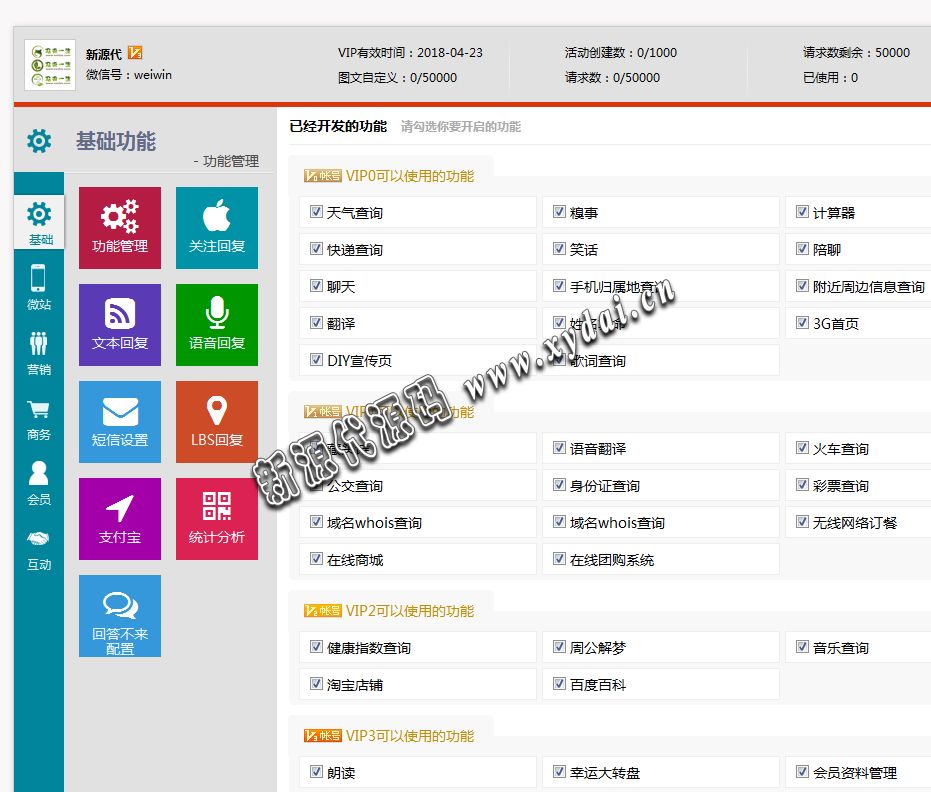Uncheck 附近周边信息查询
This screenshot has width=931, height=792.
[x=802, y=286]
